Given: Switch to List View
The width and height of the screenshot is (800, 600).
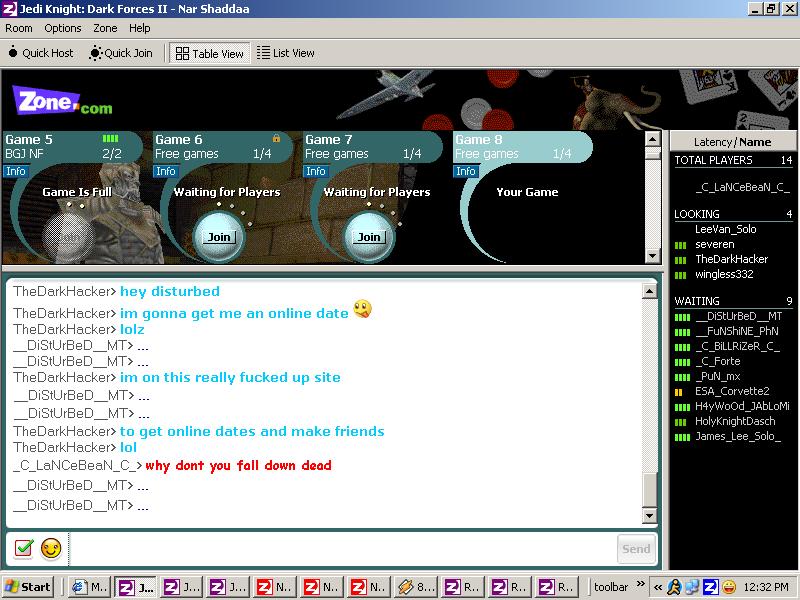Looking at the screenshot, I should [286, 53].
